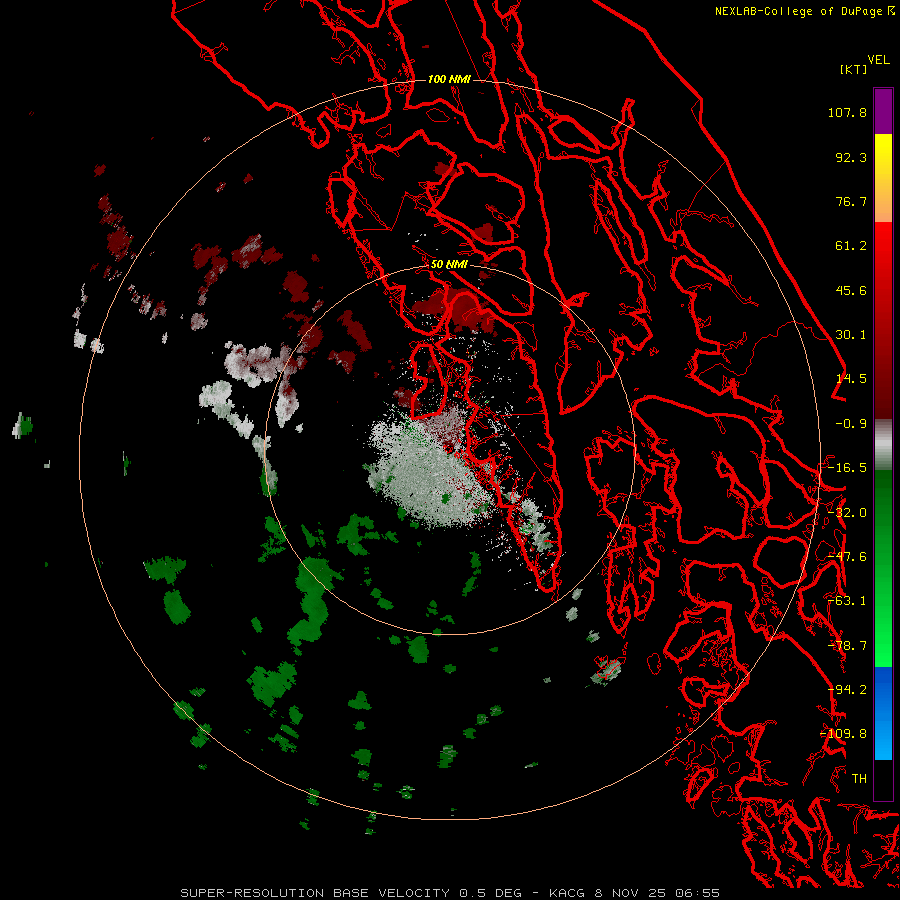Click the Super-Resolution Base Velocity caption
Screen dimensions: 900x900
[449, 893]
